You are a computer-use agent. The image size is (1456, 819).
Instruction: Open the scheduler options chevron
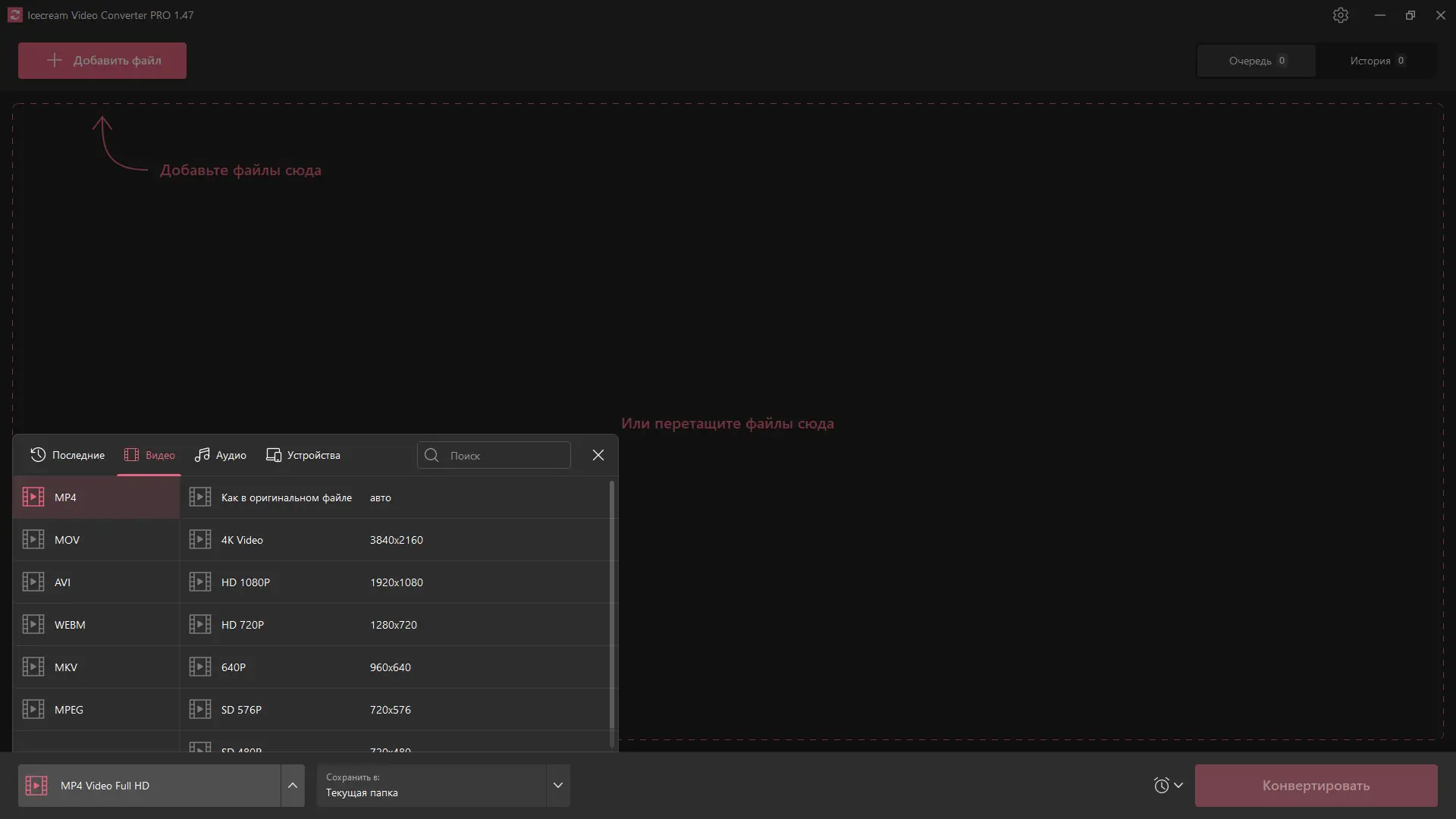click(x=1178, y=786)
